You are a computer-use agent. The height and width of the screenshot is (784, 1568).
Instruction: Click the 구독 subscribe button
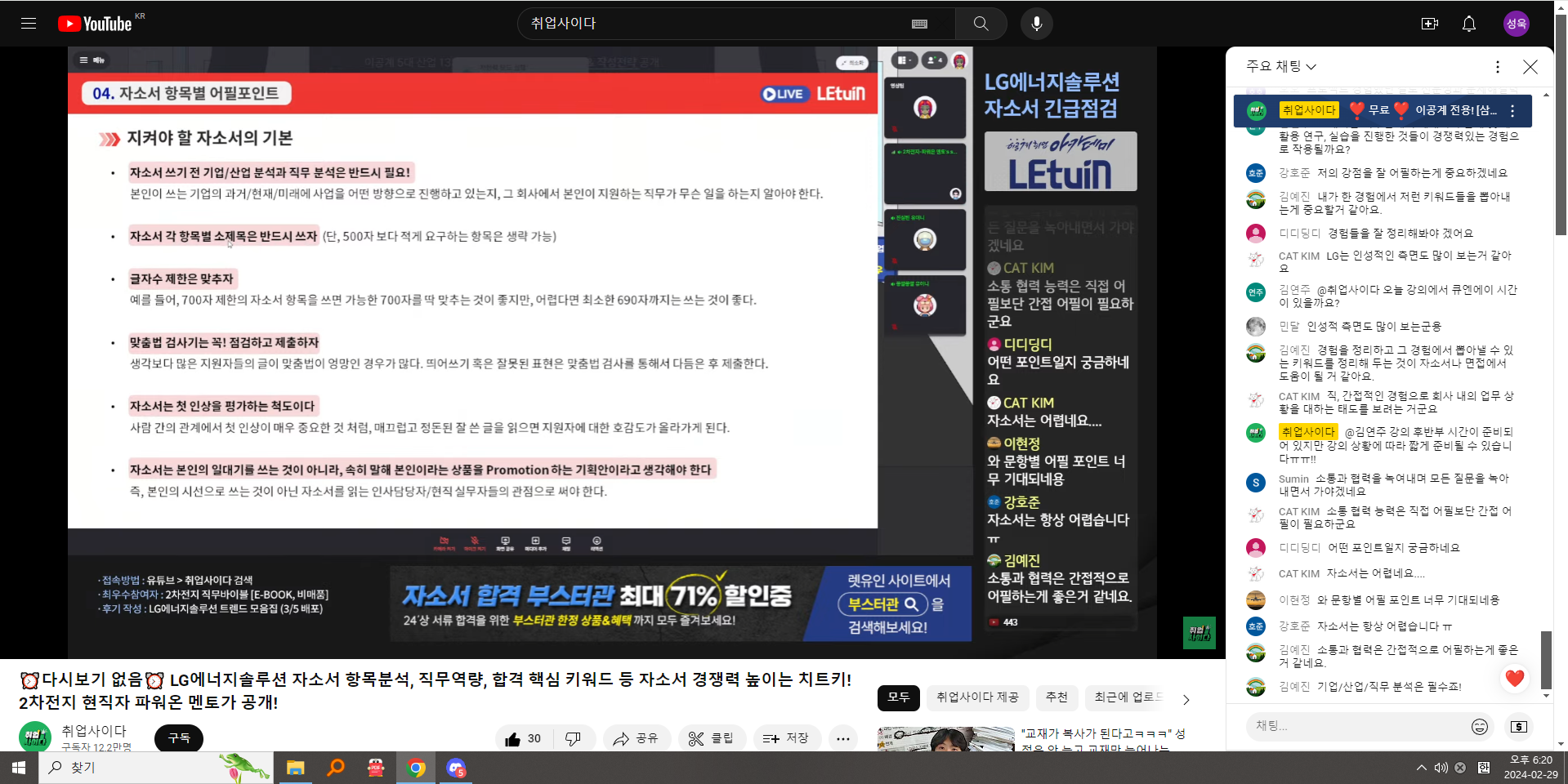(179, 737)
